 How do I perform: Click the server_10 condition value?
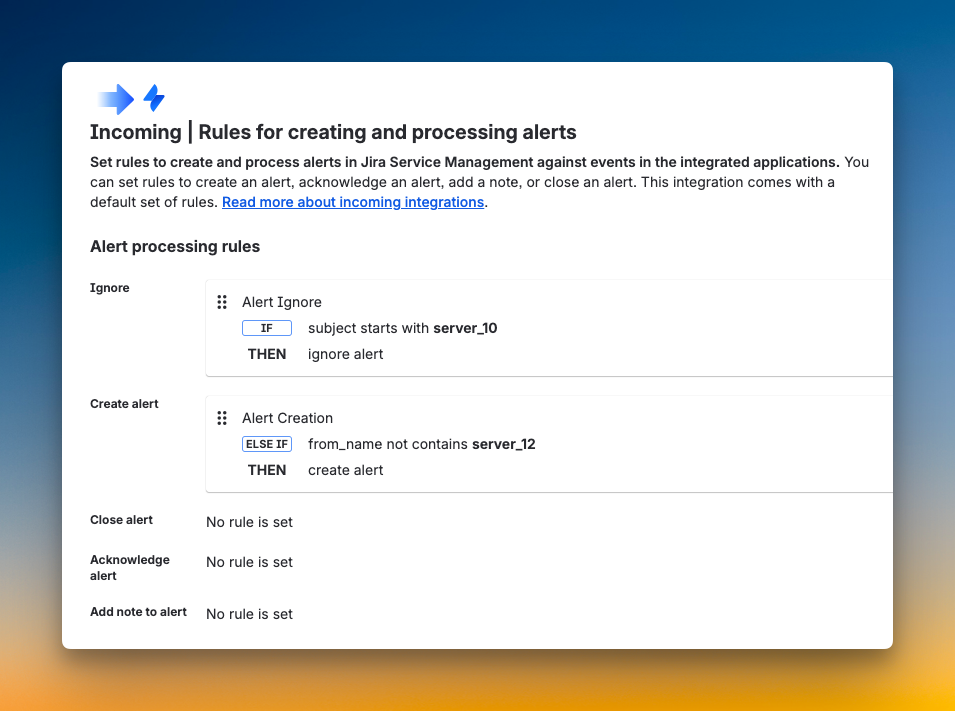466,328
